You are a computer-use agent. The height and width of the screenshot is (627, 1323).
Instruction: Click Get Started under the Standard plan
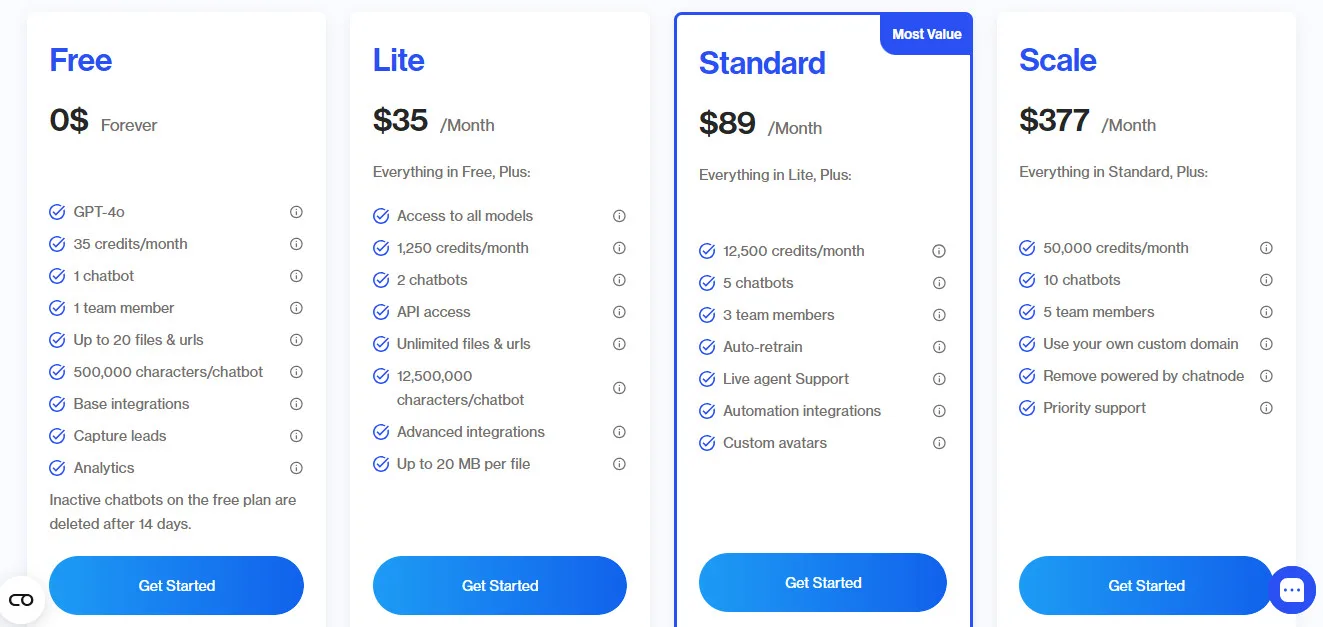822,582
